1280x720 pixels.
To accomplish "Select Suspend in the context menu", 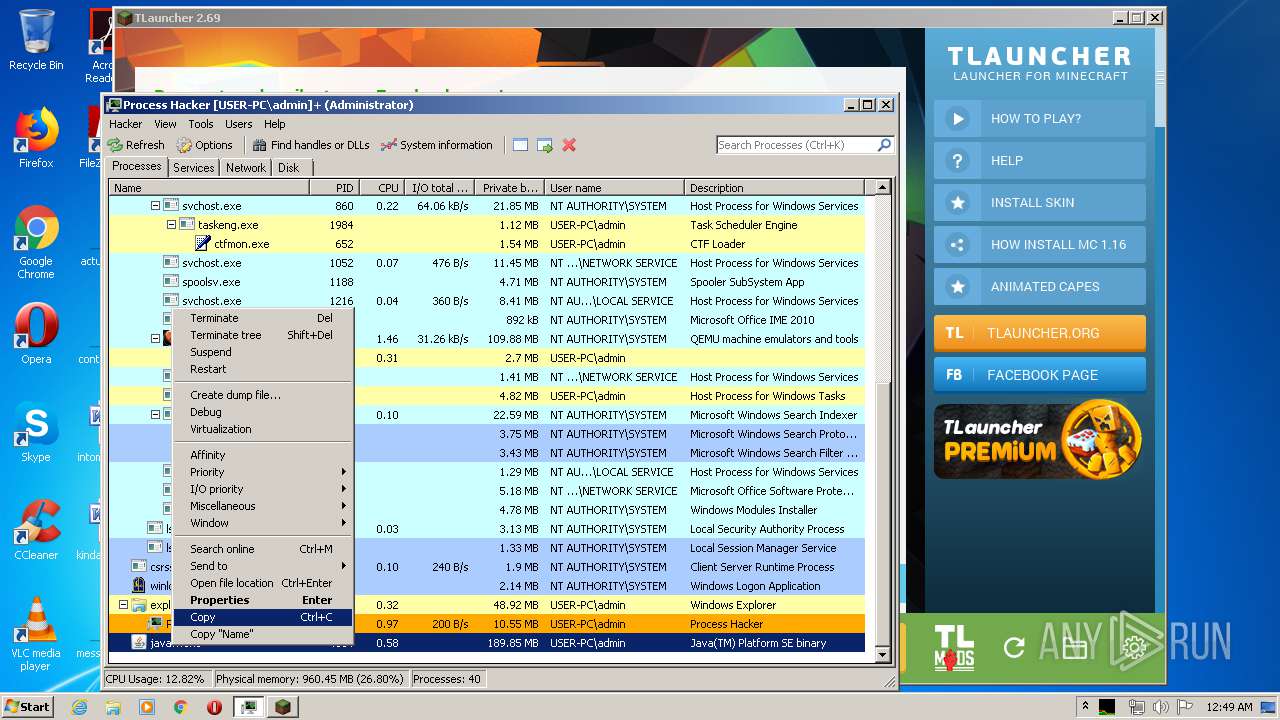I will pos(262,352).
